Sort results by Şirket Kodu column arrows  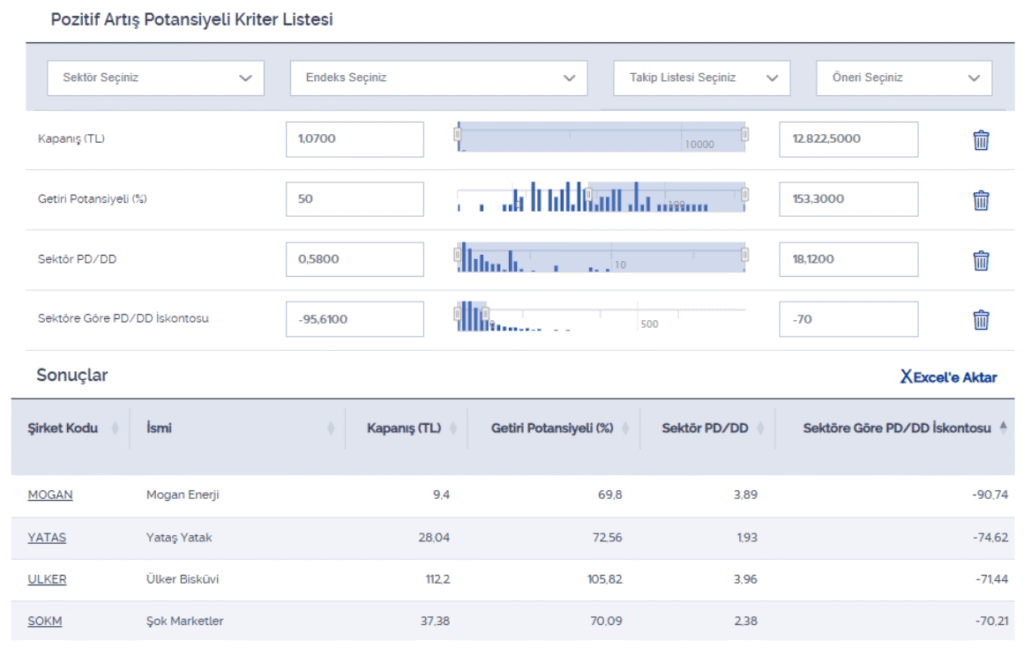coord(115,428)
